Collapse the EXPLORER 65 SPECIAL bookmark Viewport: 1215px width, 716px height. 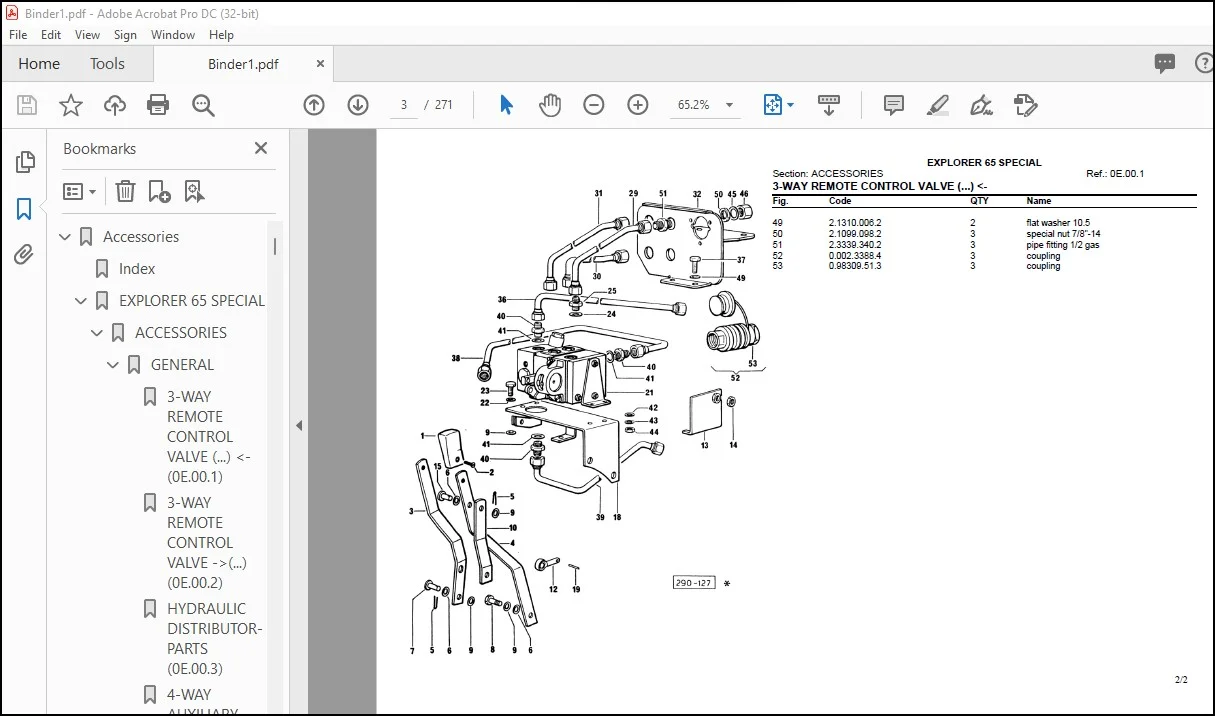click(x=82, y=301)
